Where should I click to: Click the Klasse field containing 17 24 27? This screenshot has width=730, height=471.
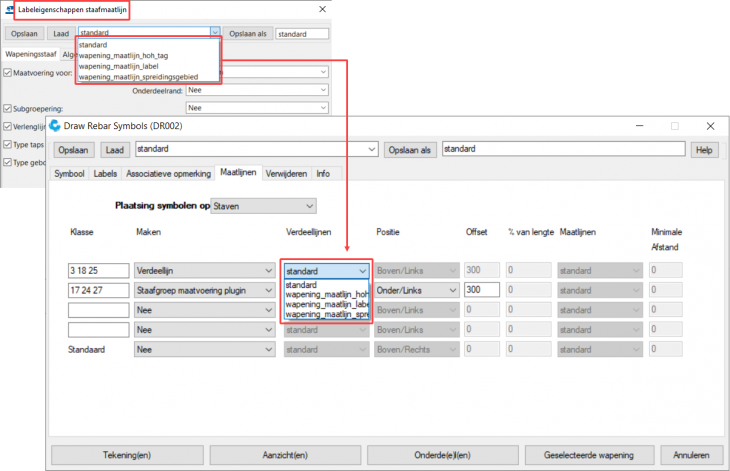click(98, 289)
